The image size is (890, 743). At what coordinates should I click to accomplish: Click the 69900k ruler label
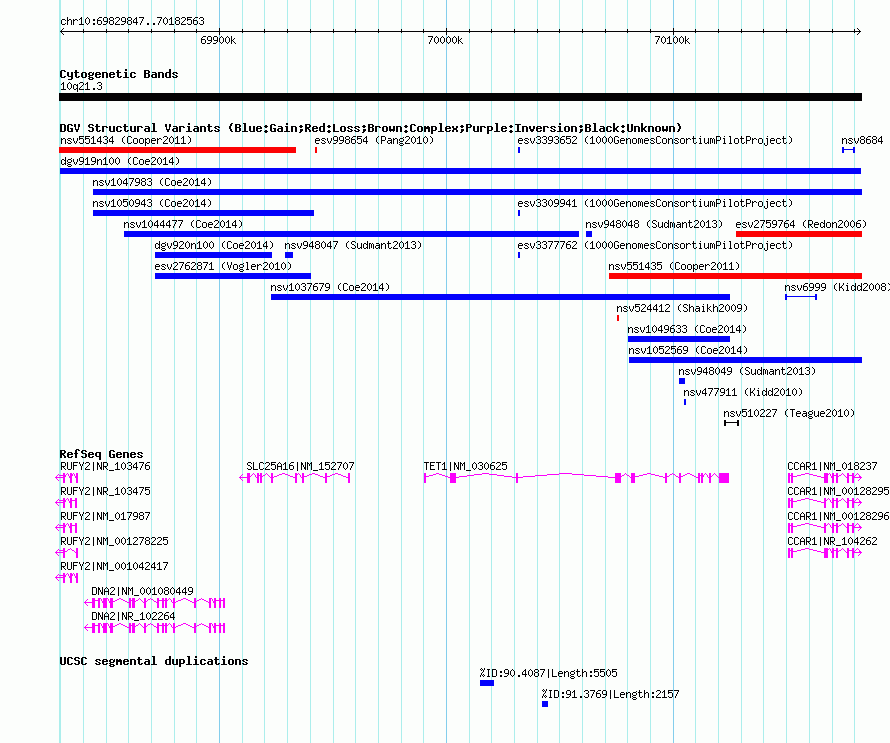click(x=218, y=40)
